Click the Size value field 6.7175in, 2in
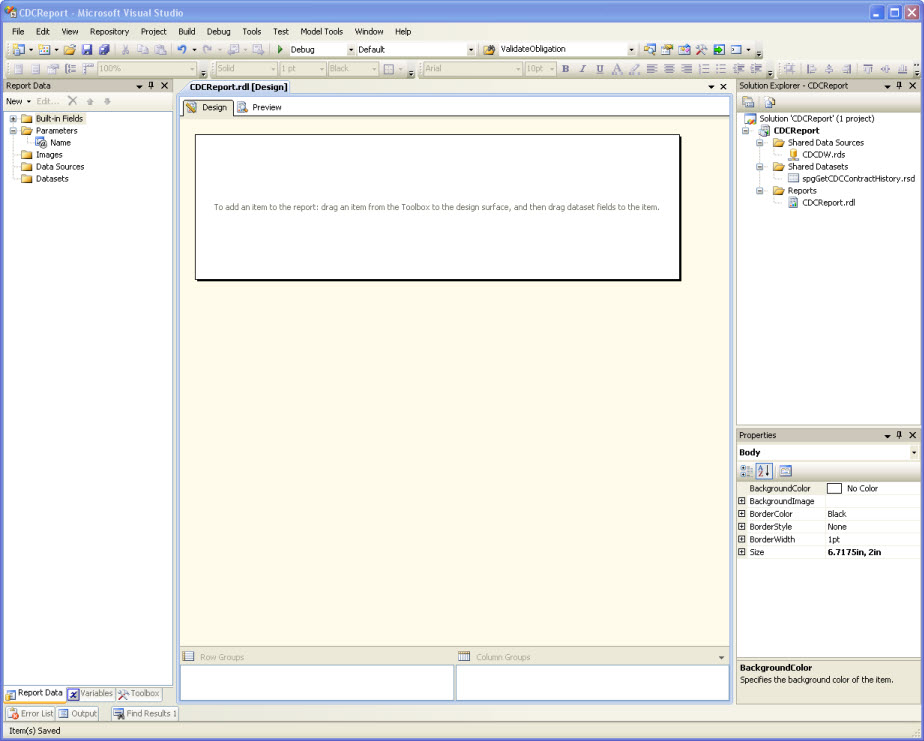The width and height of the screenshot is (924, 741). (872, 552)
